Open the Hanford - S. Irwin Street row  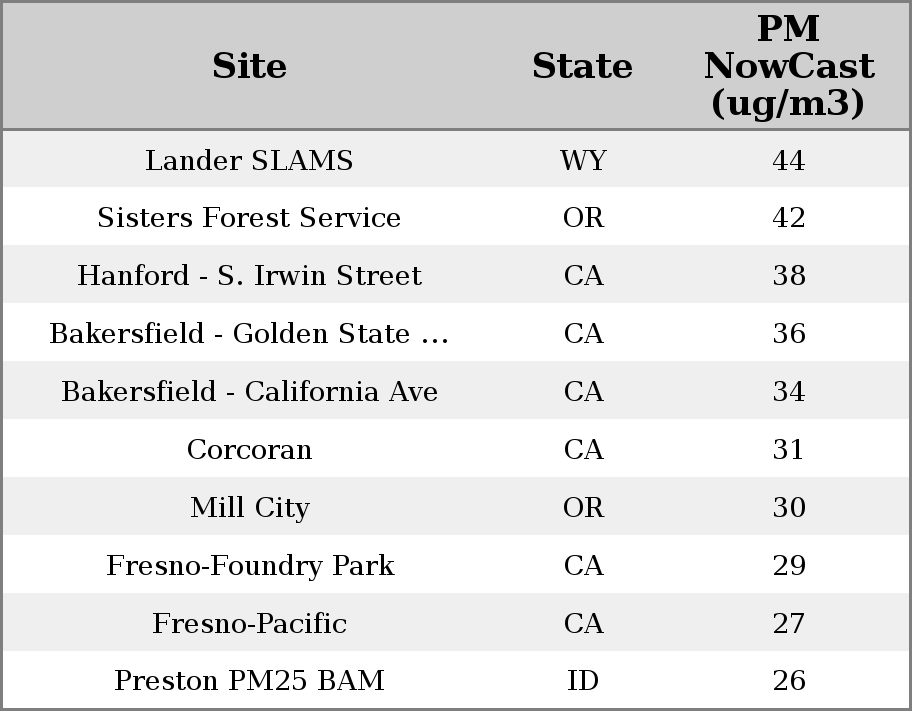point(249,276)
